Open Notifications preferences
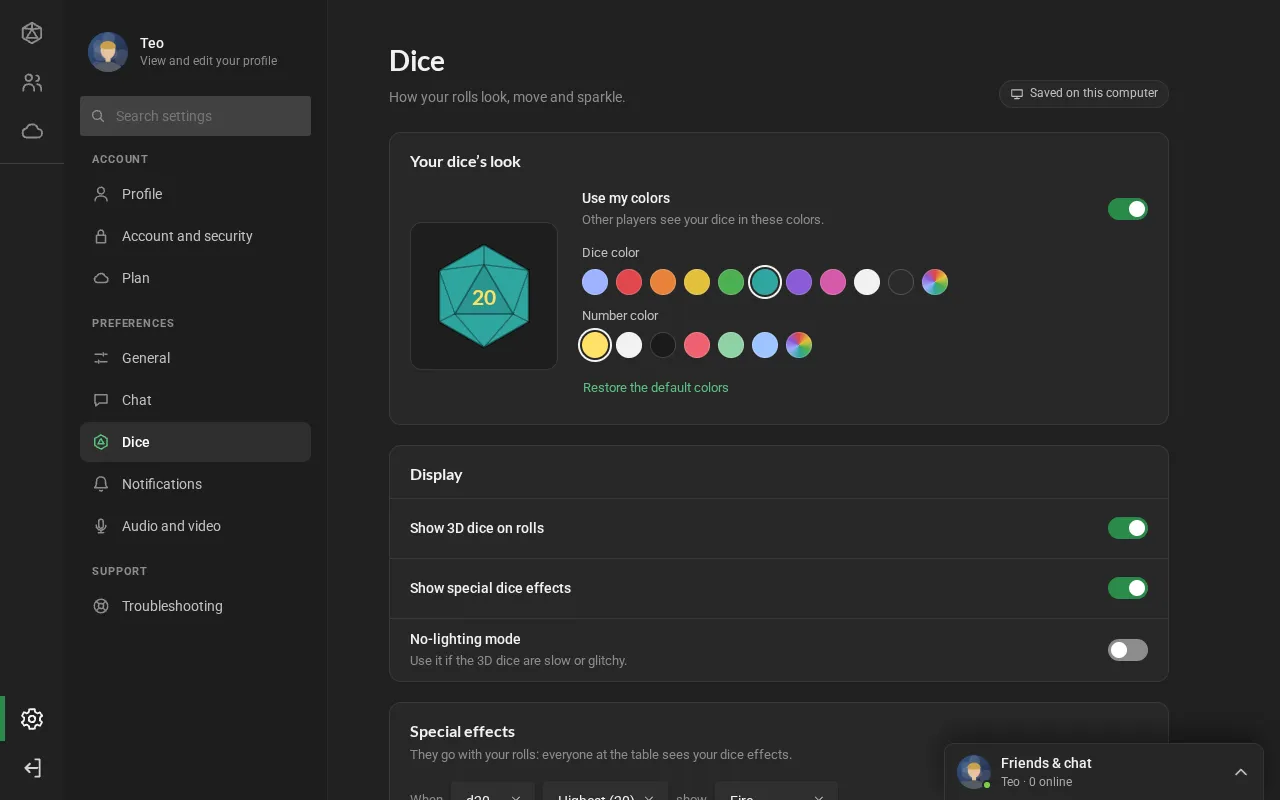1280x800 pixels. 195,484
